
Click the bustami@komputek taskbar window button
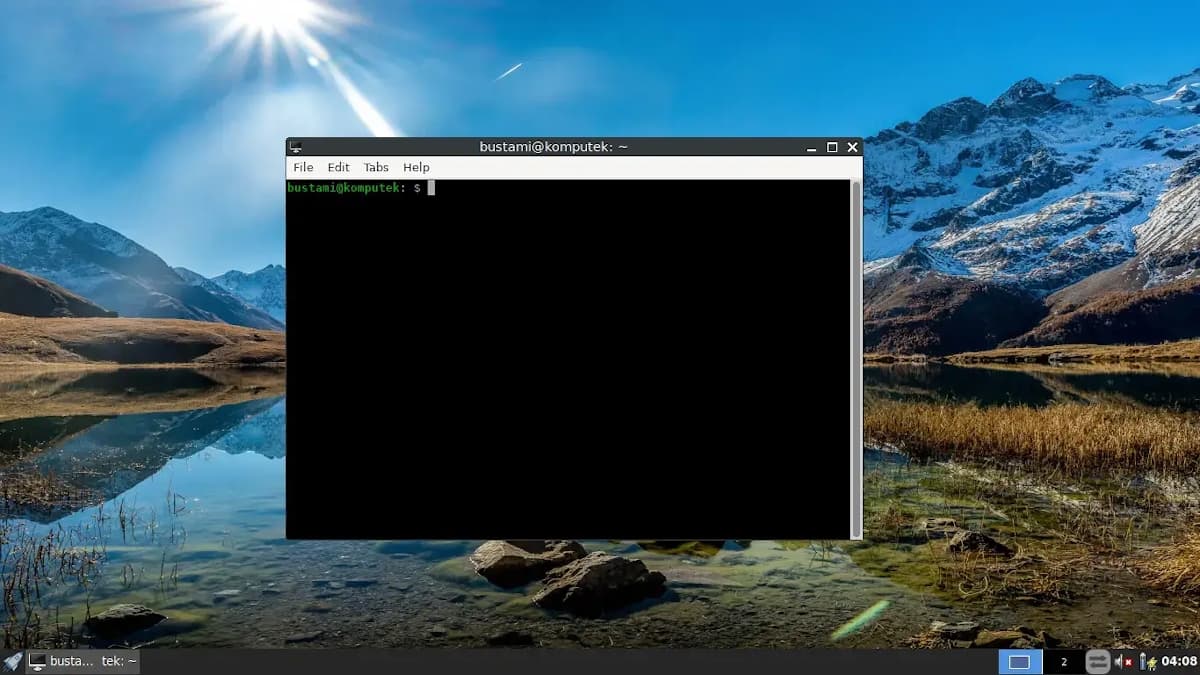84,661
